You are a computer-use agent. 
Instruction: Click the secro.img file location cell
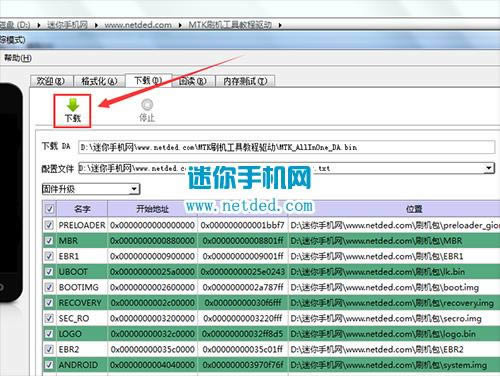coord(394,318)
